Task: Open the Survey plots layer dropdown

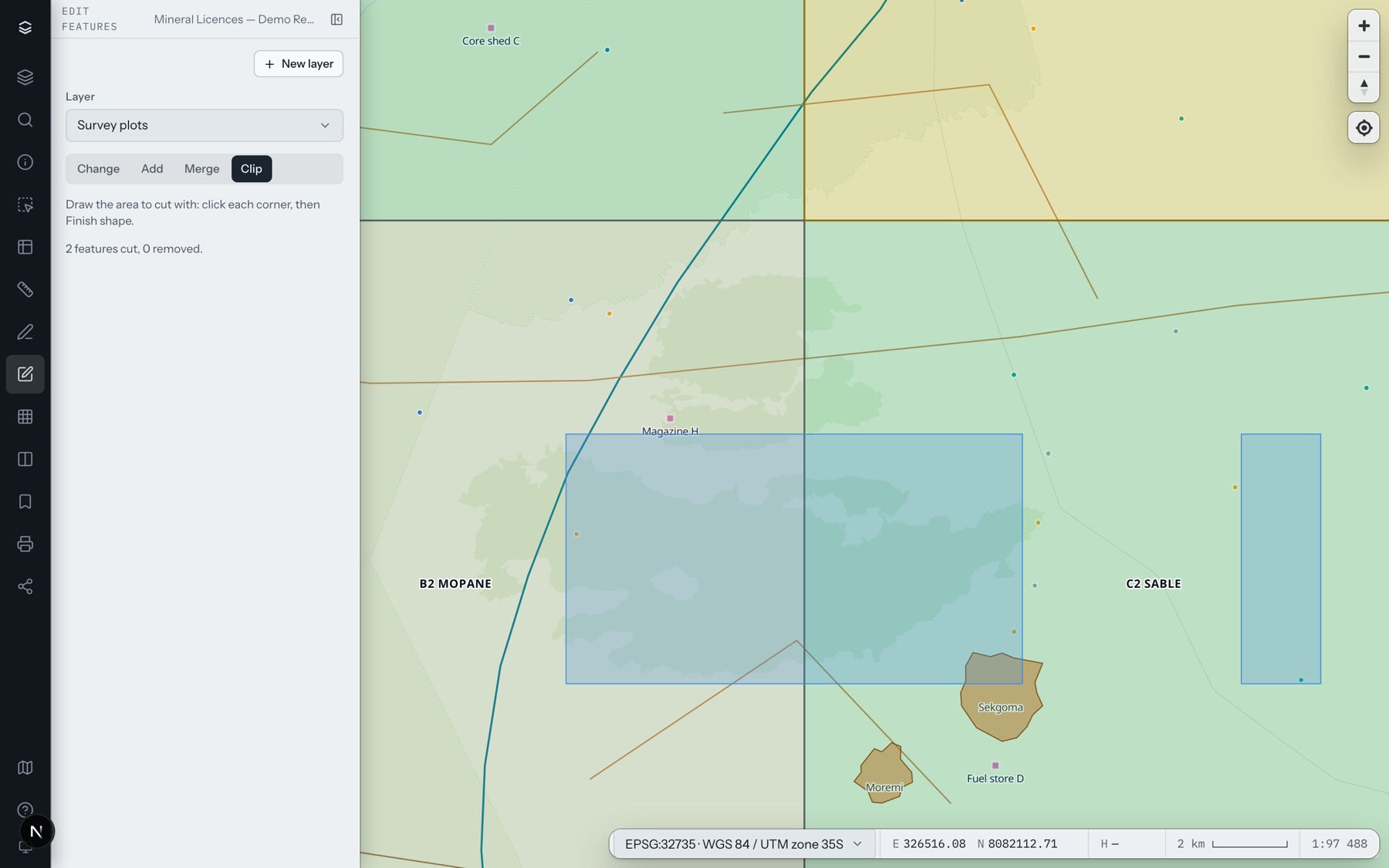Action: pyautogui.click(x=204, y=125)
